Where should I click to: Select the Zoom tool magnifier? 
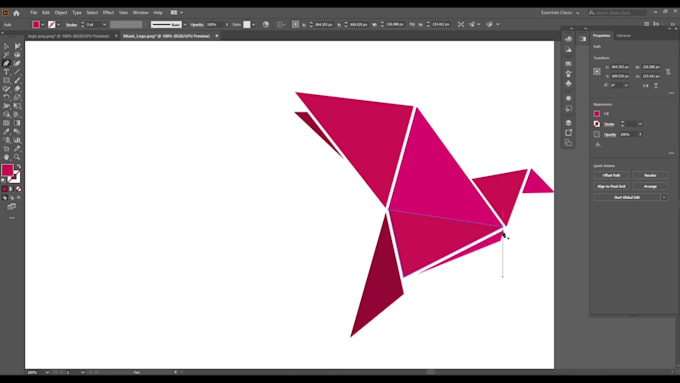(x=17, y=157)
